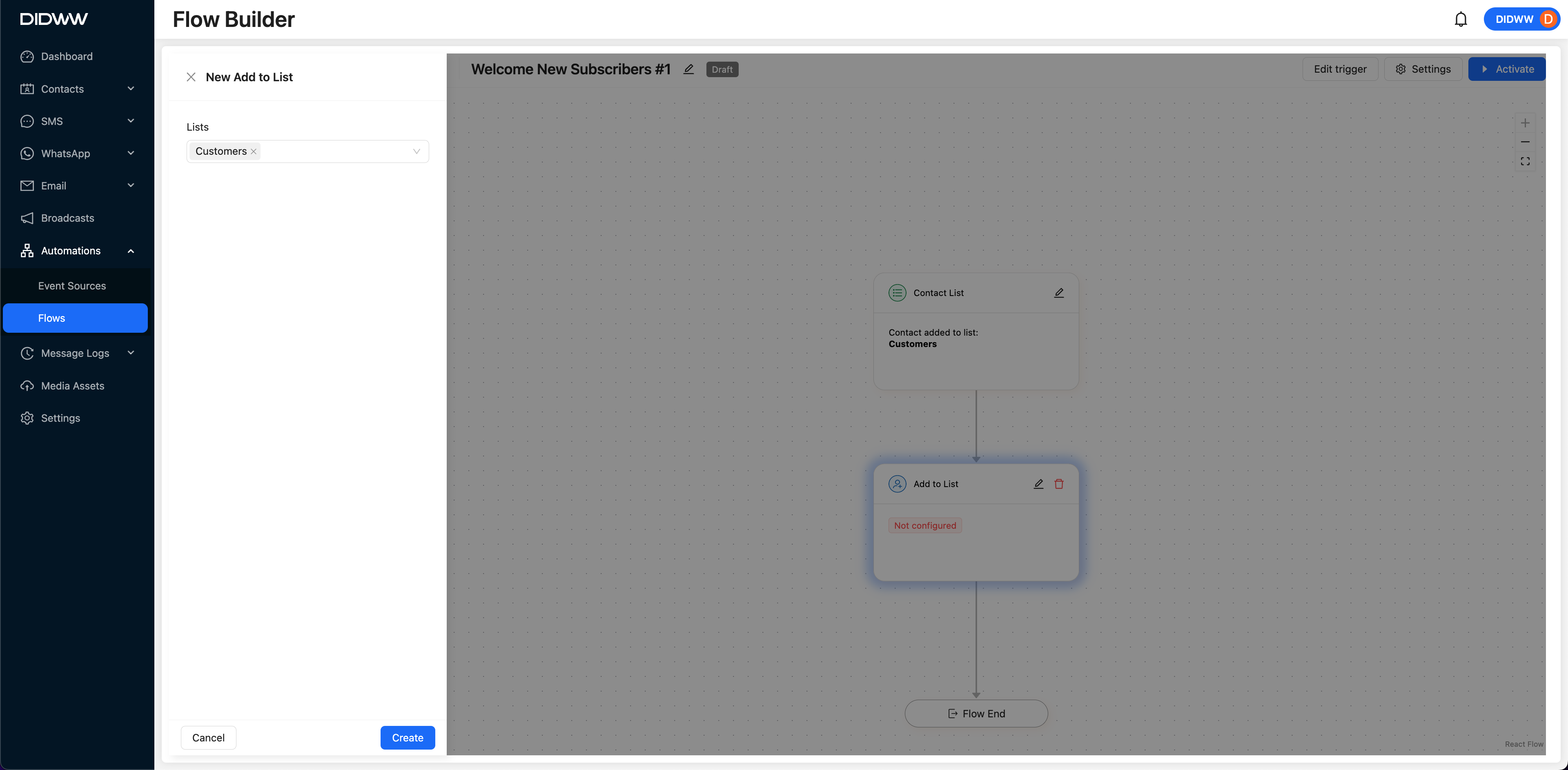This screenshot has width=1568, height=770.
Task: Close the New Add to List panel
Action: [191, 77]
